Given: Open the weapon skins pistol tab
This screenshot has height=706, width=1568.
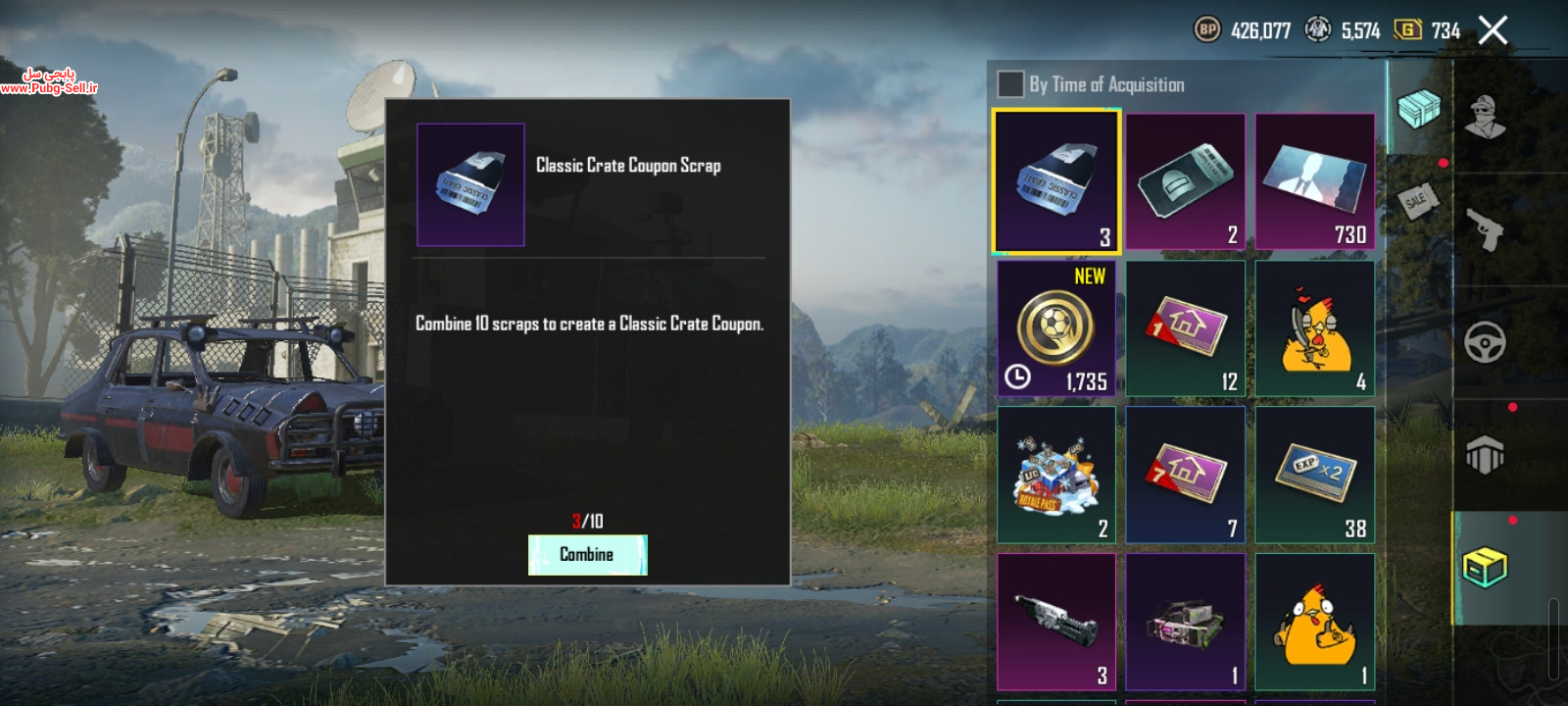Looking at the screenshot, I should (x=1486, y=230).
